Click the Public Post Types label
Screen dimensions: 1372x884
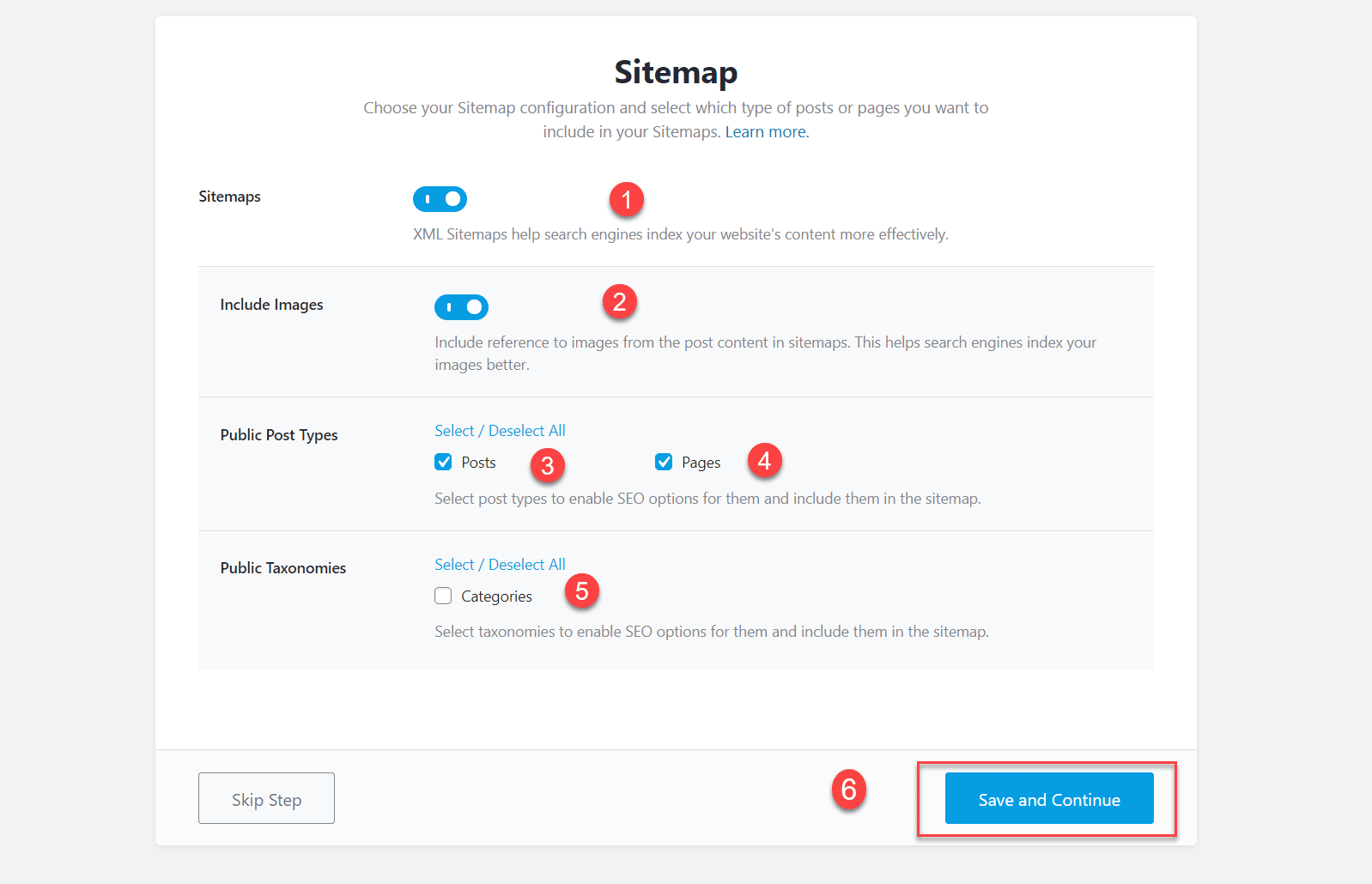pyautogui.click(x=279, y=435)
